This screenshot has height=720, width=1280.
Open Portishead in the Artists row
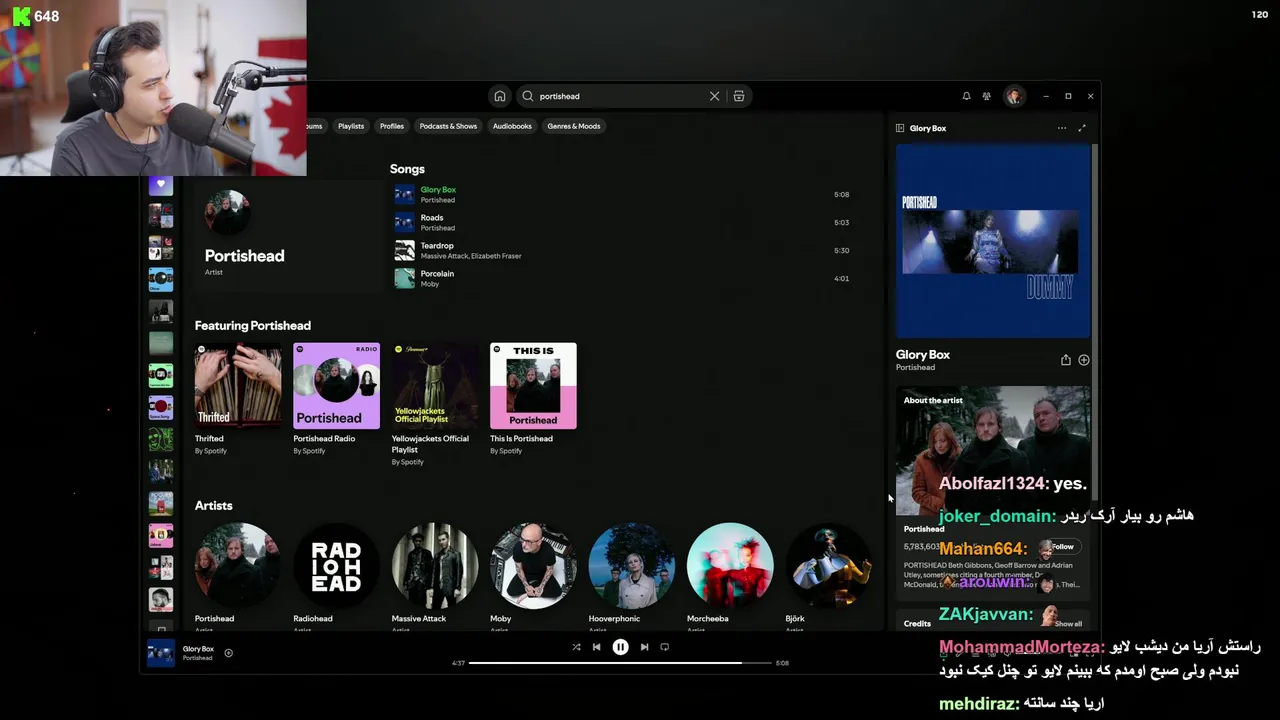(237, 566)
